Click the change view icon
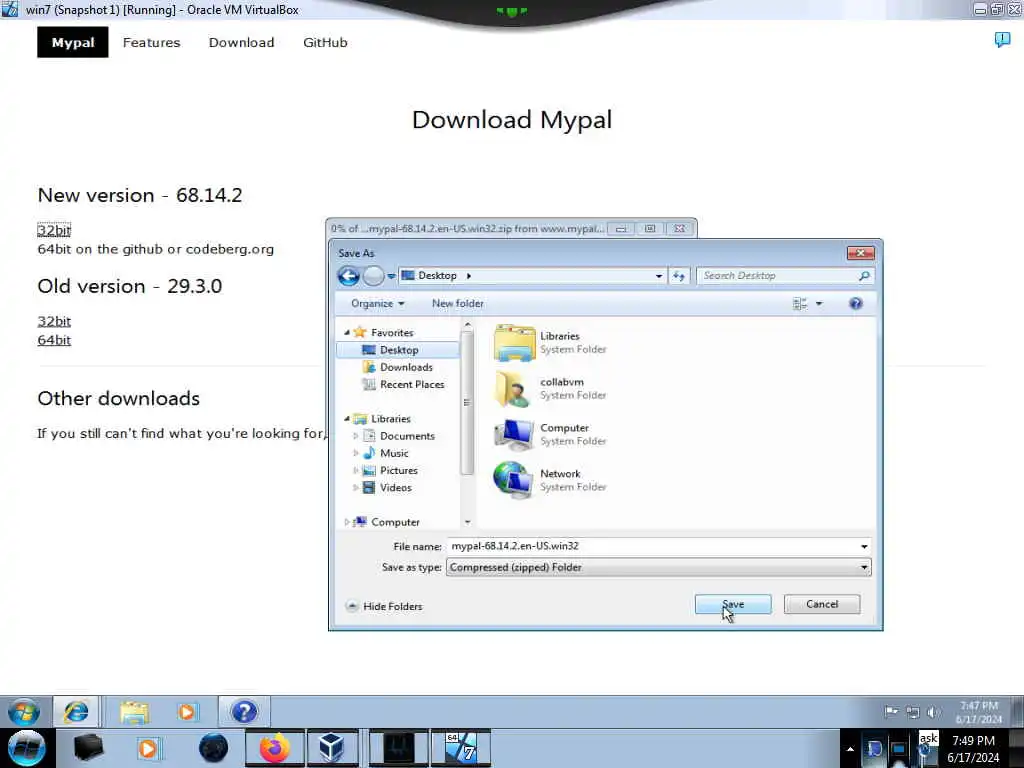 800,304
